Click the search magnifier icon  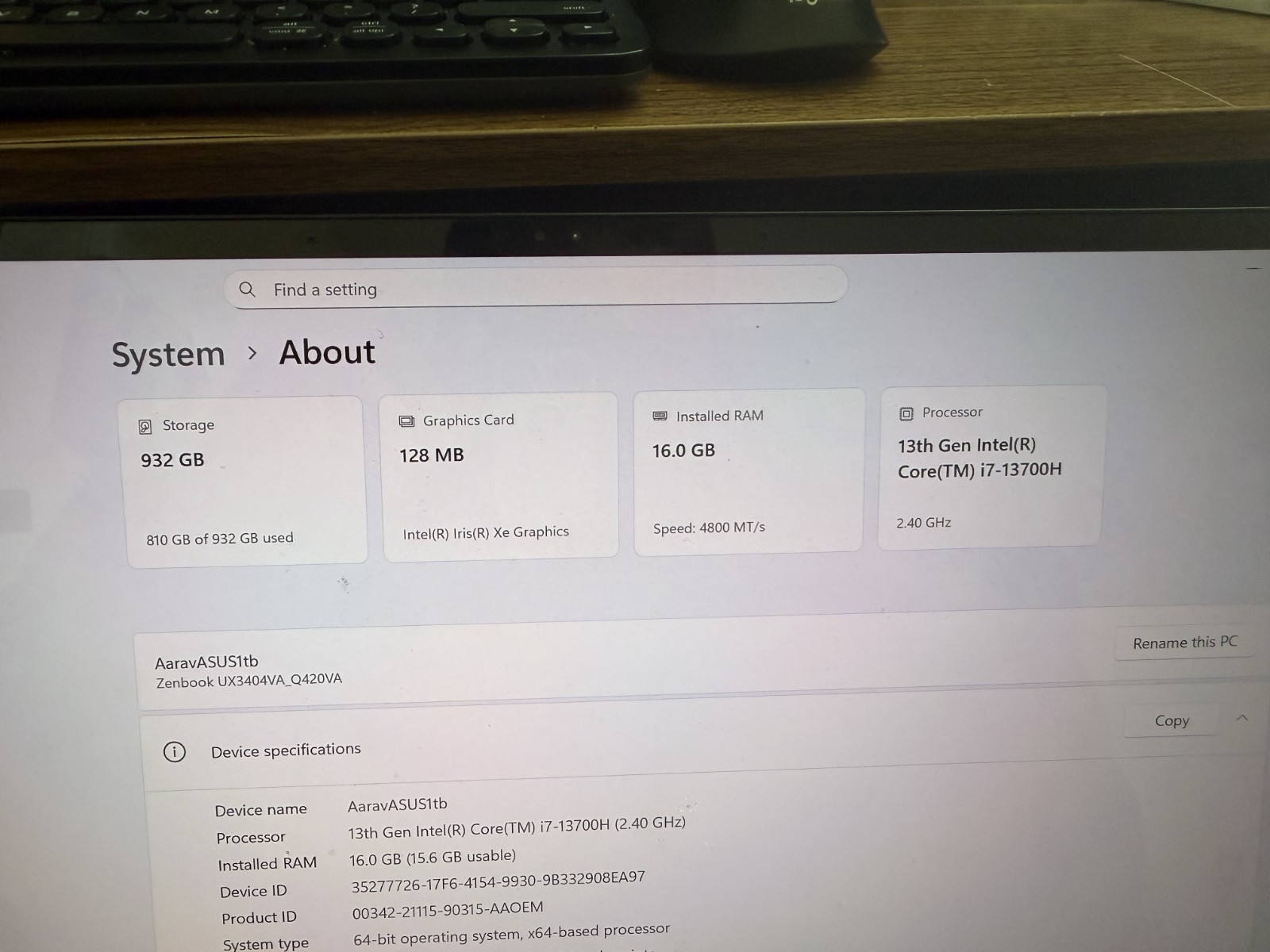[x=247, y=290]
